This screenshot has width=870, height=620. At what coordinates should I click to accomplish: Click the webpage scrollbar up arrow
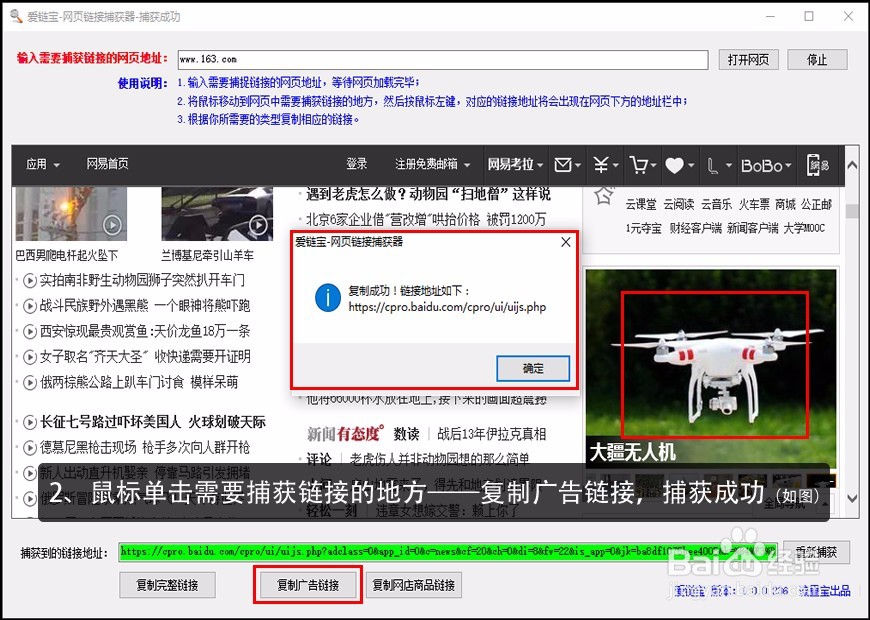coord(852,165)
